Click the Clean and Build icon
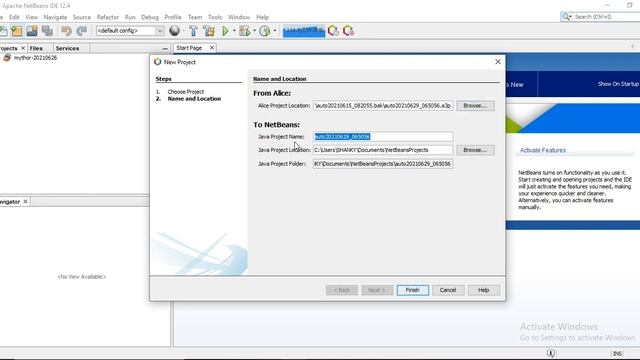Image resolution: width=640 pixels, height=360 pixels. coord(209,31)
